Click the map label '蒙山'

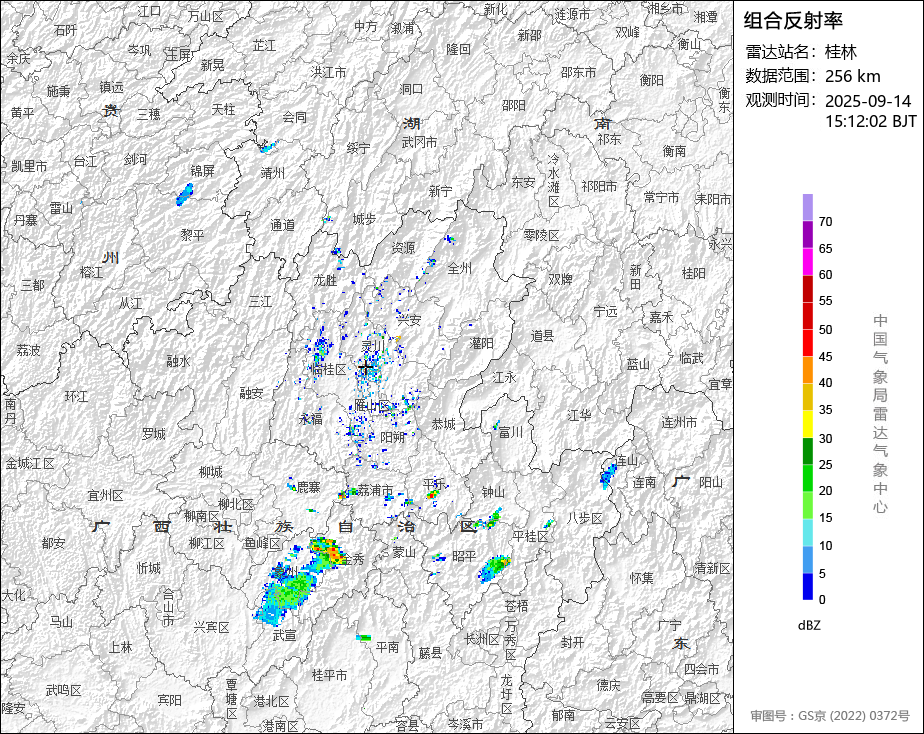pos(404,553)
